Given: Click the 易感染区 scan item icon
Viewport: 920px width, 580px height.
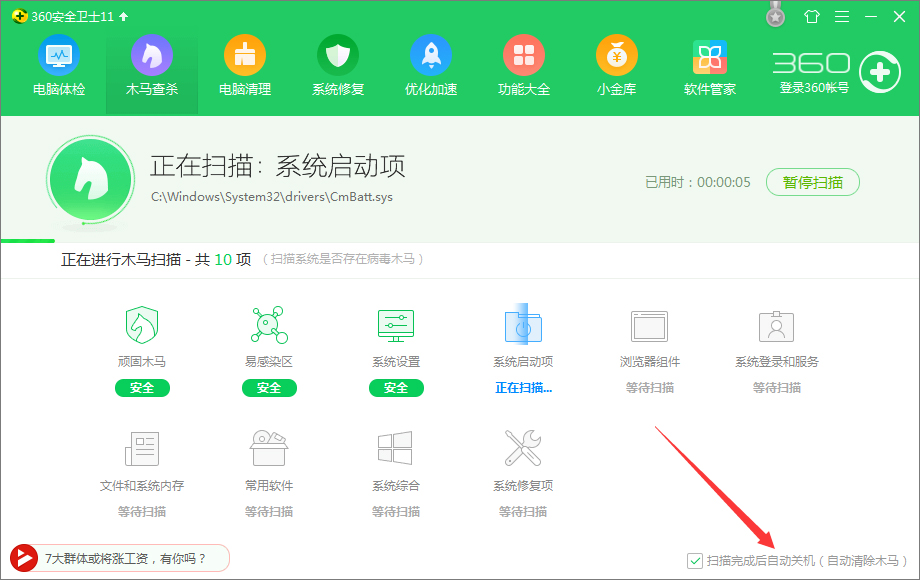Looking at the screenshot, I should 268,326.
